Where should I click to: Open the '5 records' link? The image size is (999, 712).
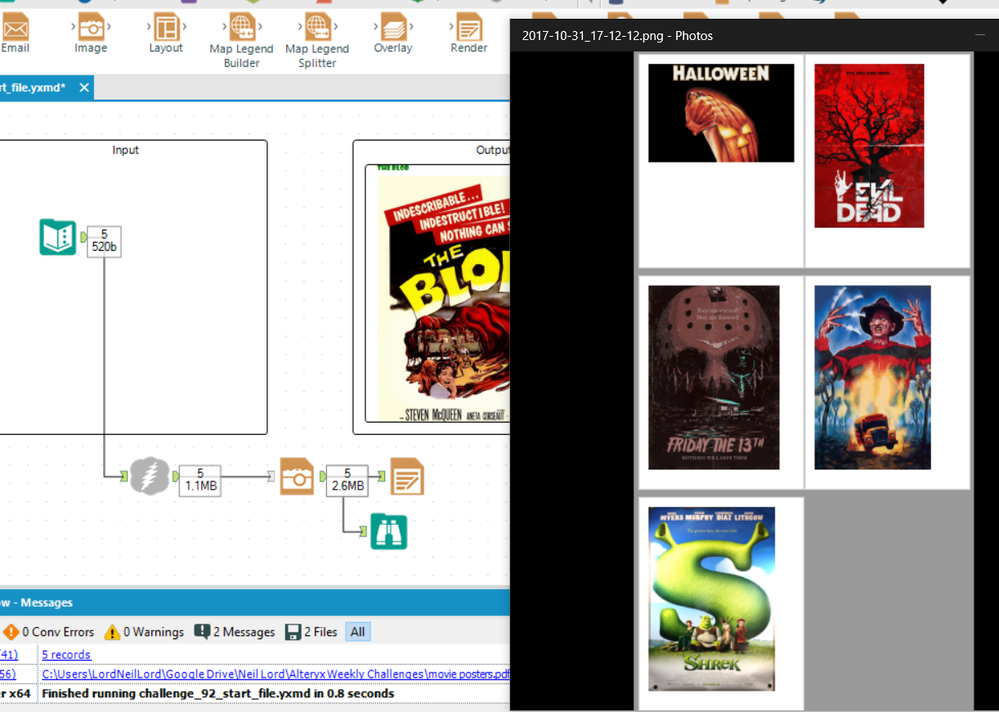click(x=66, y=655)
